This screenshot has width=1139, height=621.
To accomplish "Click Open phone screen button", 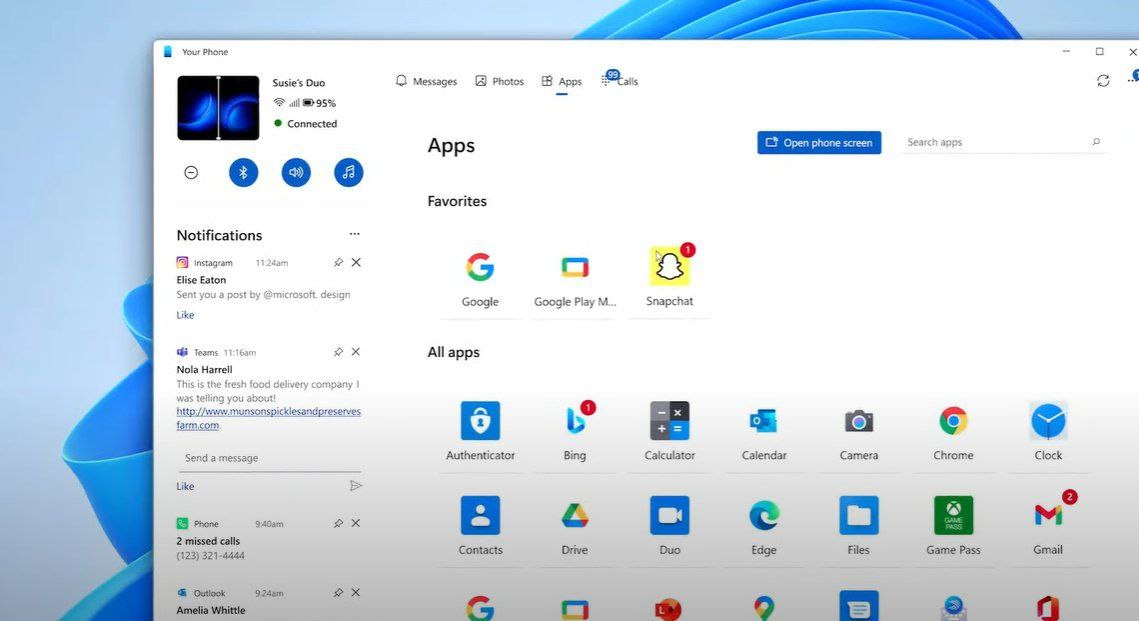I will coord(819,142).
